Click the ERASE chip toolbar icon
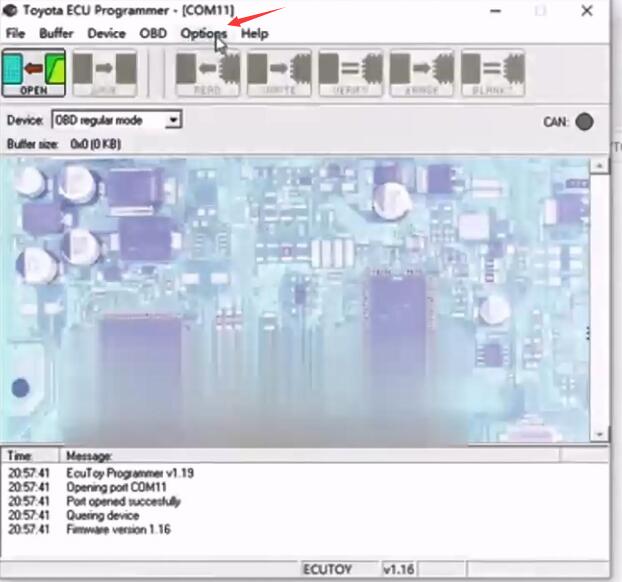 pyautogui.click(x=422, y=73)
